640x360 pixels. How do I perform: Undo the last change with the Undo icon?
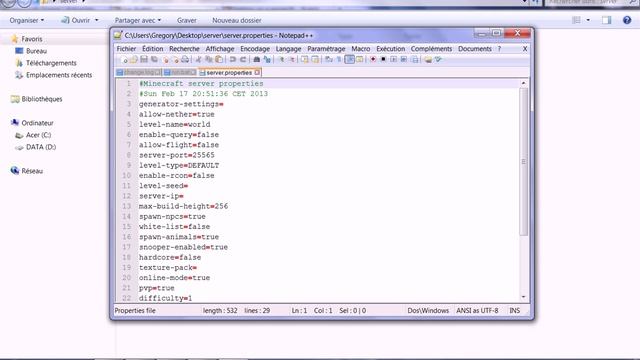[232, 60]
